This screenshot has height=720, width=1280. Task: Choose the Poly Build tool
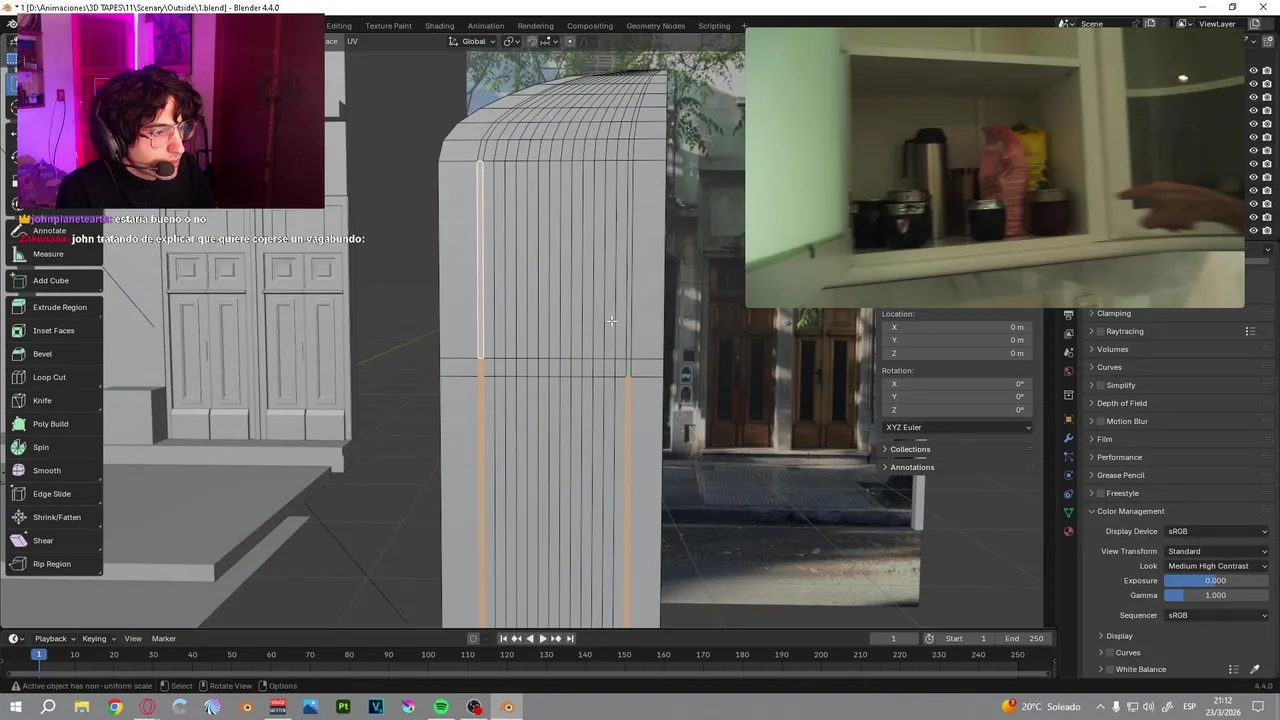point(52,424)
